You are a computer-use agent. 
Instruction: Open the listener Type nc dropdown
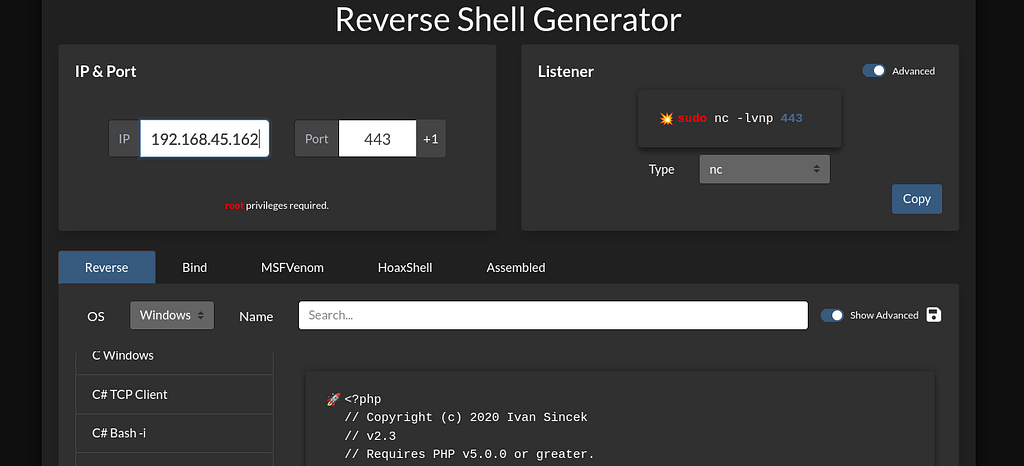(x=765, y=169)
